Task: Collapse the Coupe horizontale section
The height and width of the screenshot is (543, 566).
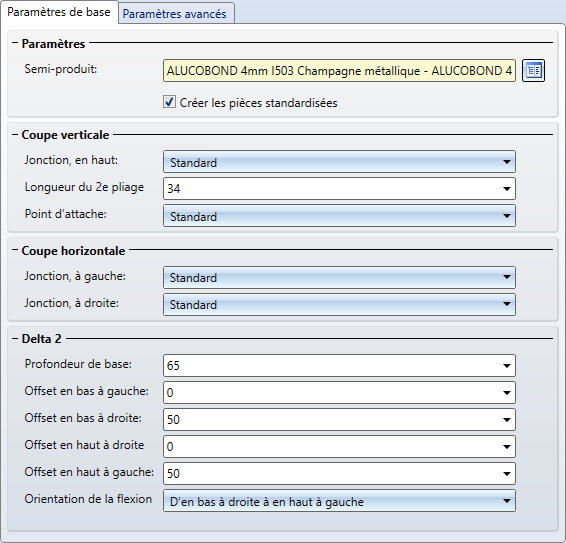Action: [15, 250]
